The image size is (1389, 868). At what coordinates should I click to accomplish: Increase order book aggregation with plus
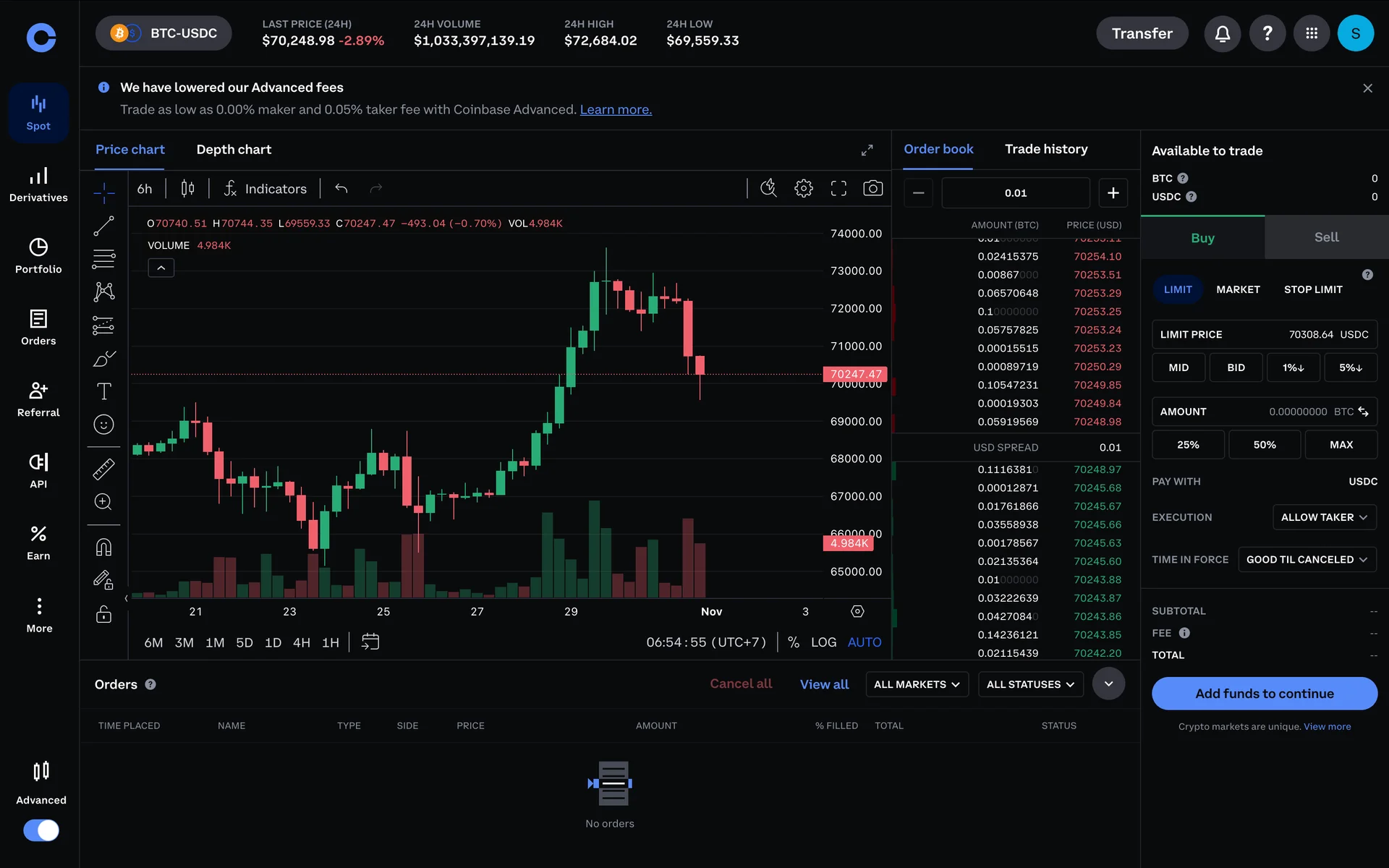(1113, 192)
